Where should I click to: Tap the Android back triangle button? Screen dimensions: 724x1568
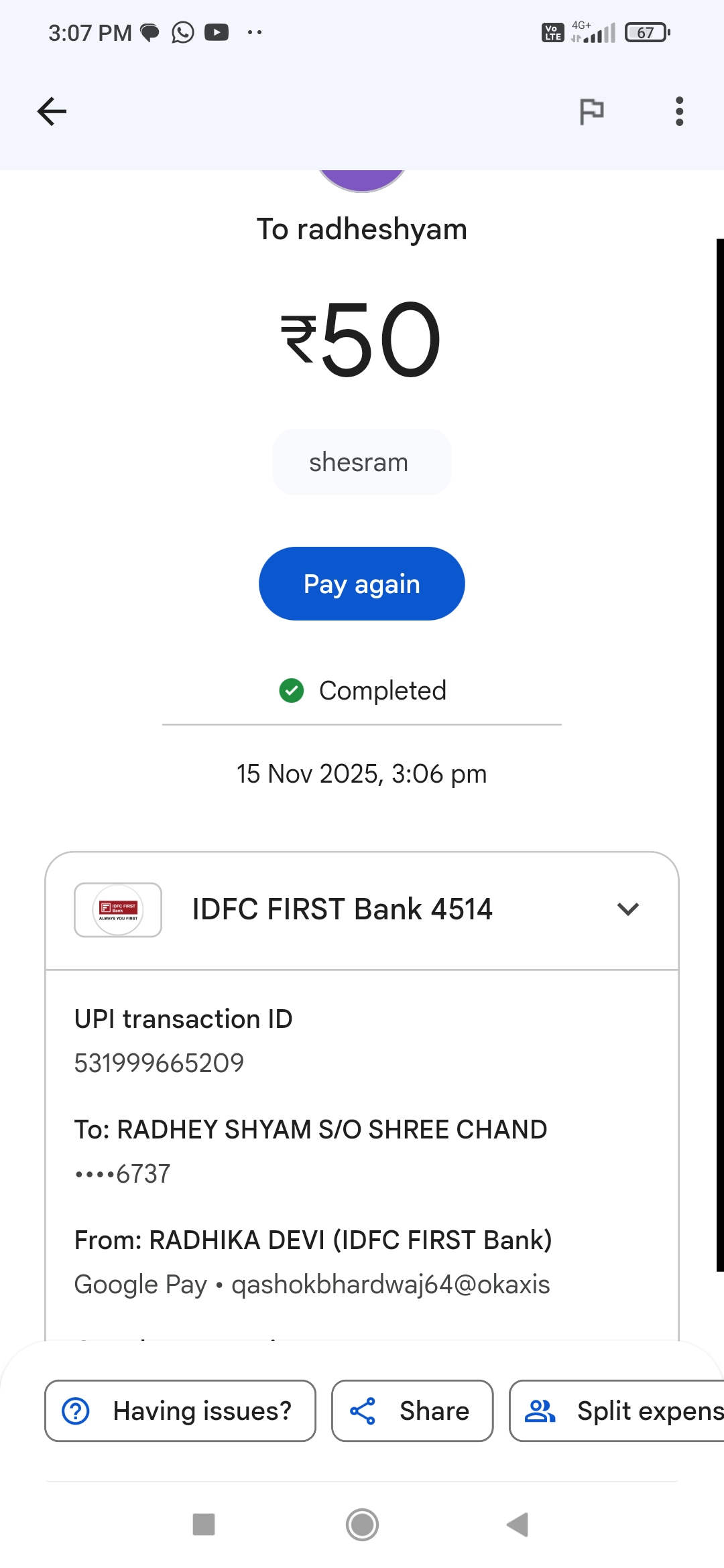518,1524
